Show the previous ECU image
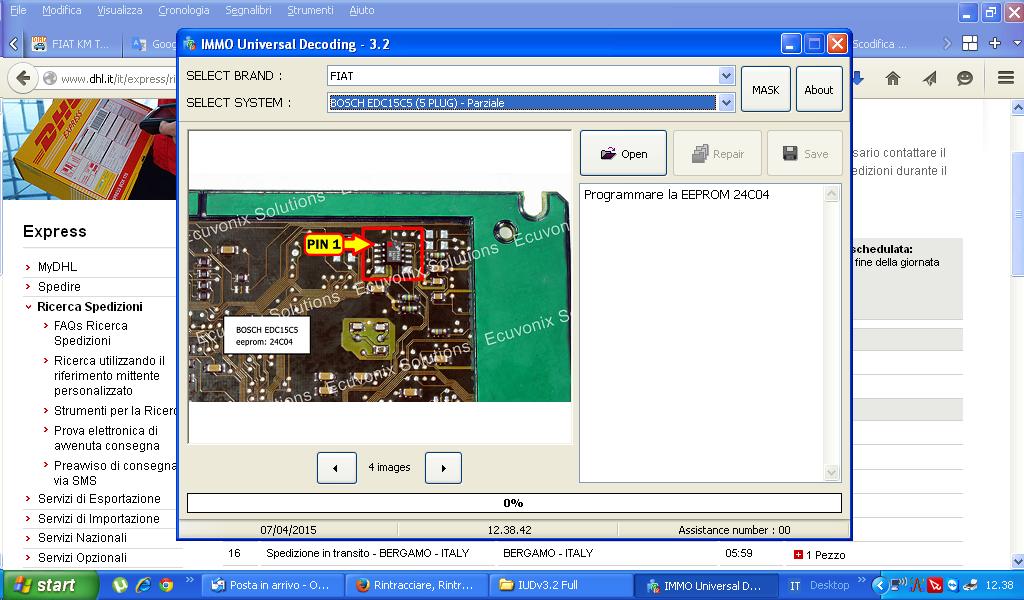The height and width of the screenshot is (600, 1024). point(336,467)
